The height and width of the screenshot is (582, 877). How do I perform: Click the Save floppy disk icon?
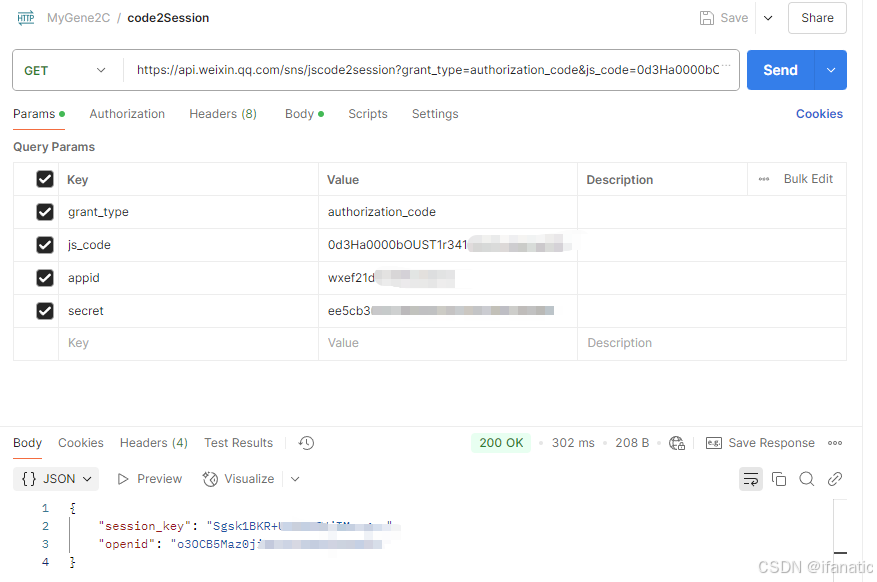(706, 18)
